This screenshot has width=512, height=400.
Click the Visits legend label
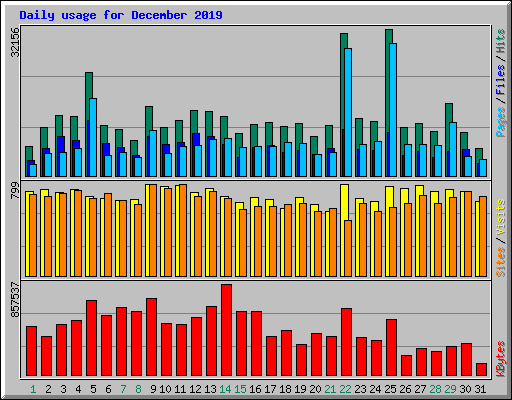coord(500,217)
